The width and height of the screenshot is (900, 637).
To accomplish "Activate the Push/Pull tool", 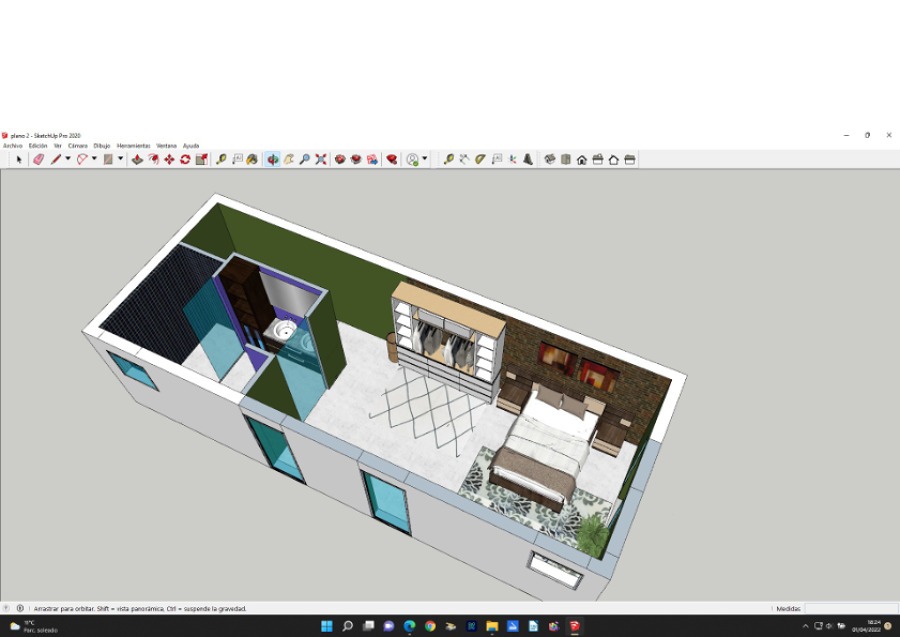I will 137,159.
